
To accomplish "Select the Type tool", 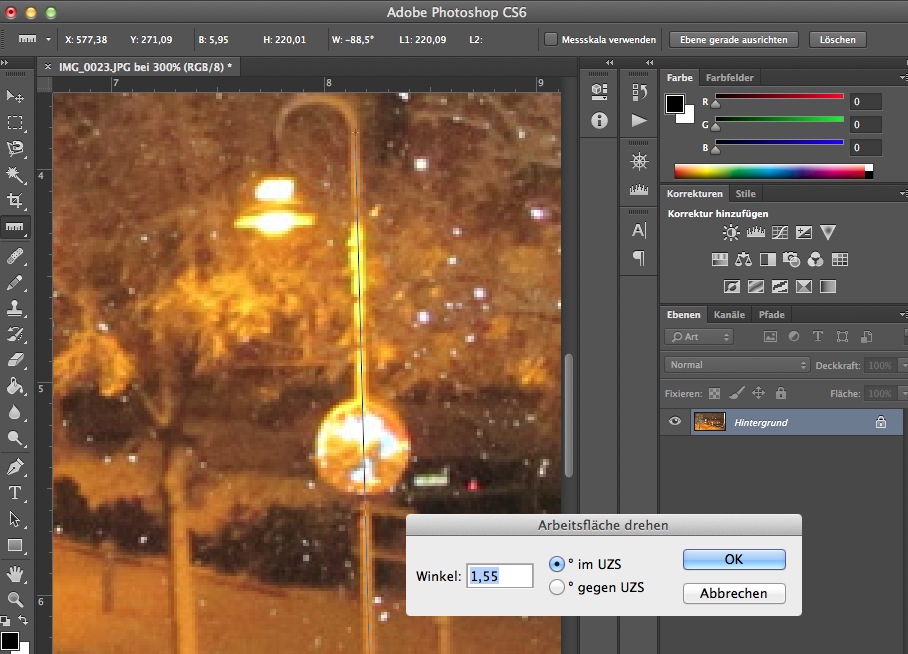I will (x=15, y=493).
